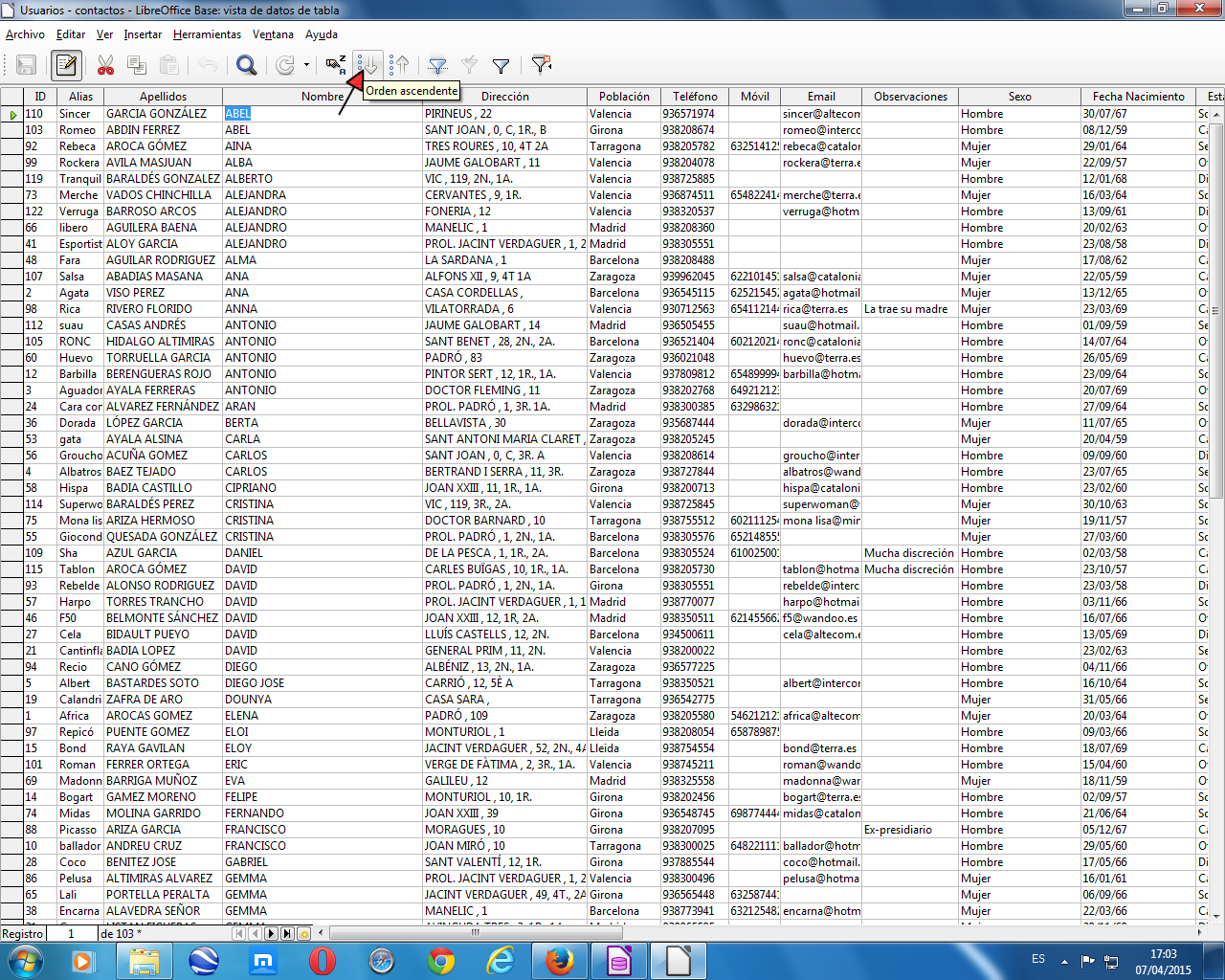Viewport: 1225px width, 980px height.
Task: Click the Copy icon in toolbar
Action: pyautogui.click(x=137, y=65)
